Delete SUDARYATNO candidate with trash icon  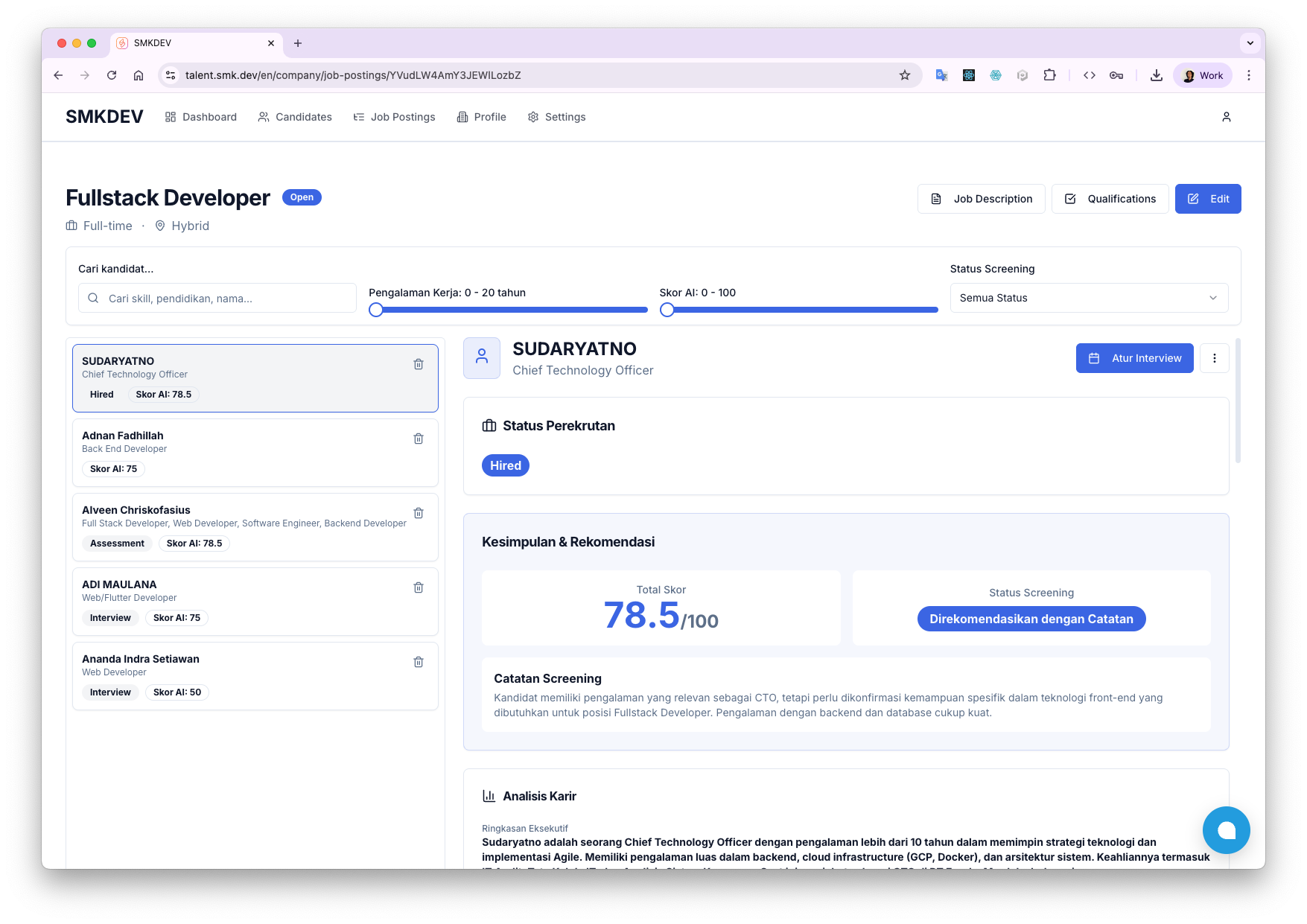point(419,364)
